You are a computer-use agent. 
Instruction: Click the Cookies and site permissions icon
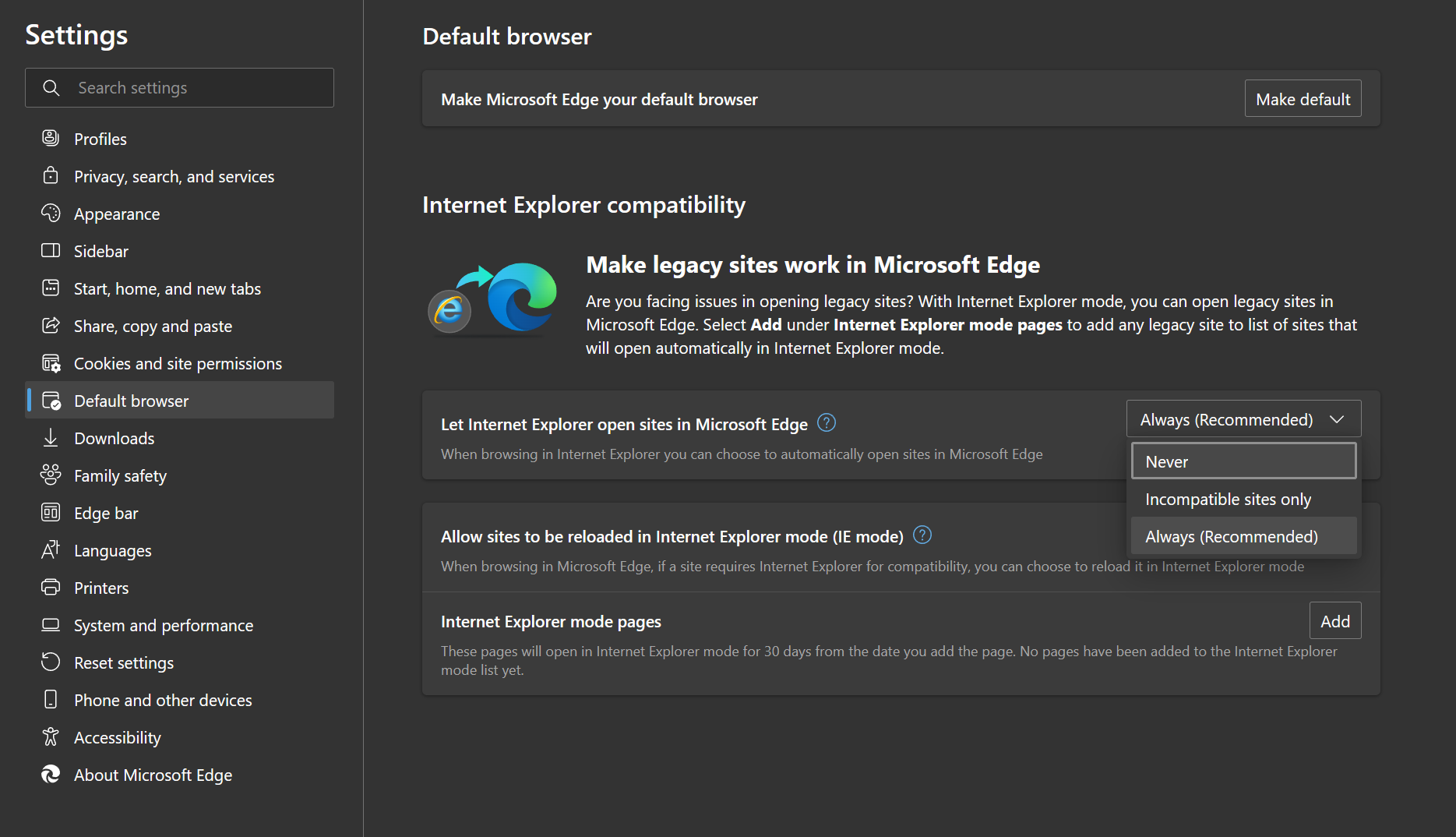point(51,363)
